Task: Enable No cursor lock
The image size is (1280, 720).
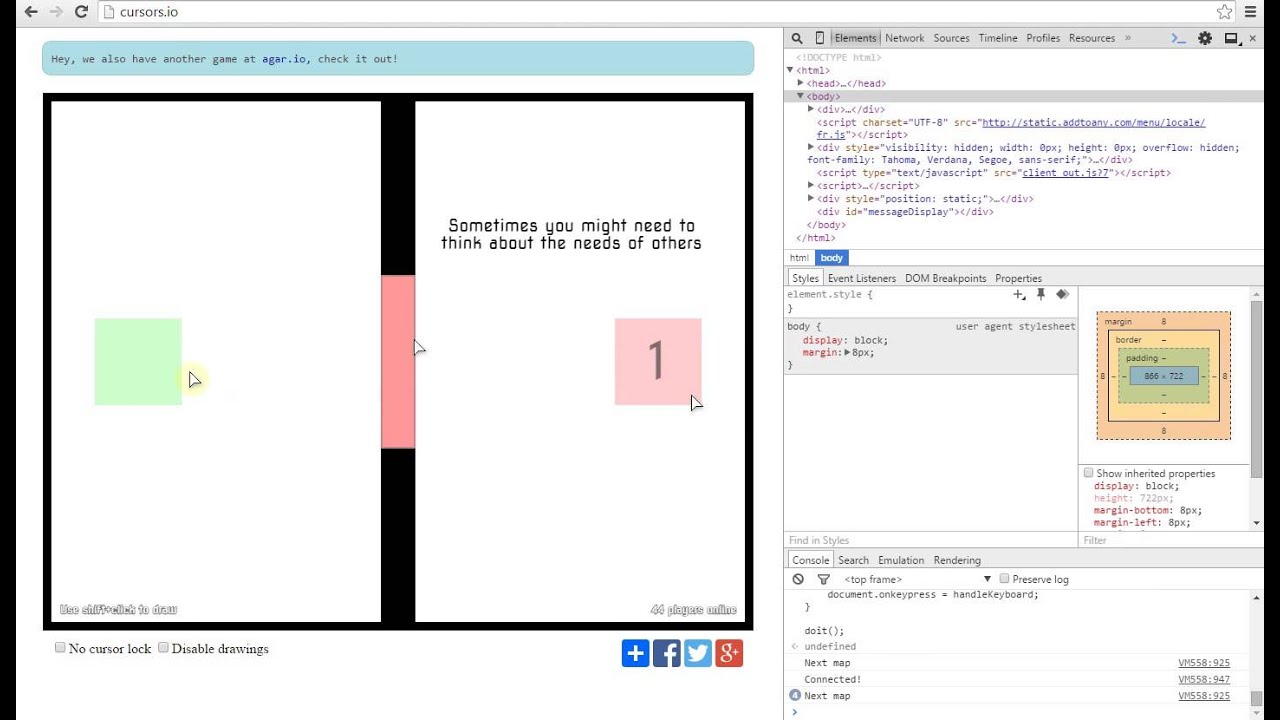Action: 60,648
